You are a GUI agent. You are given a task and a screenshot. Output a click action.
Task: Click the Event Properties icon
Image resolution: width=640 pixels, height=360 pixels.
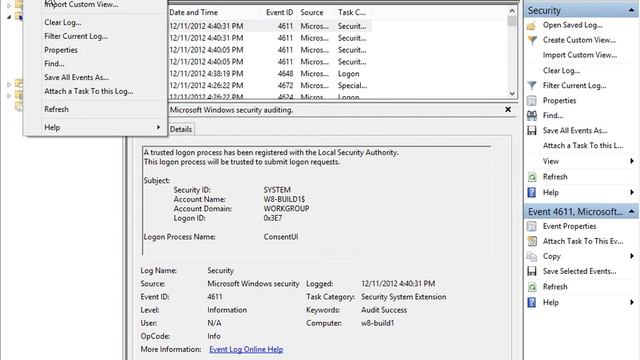532,226
